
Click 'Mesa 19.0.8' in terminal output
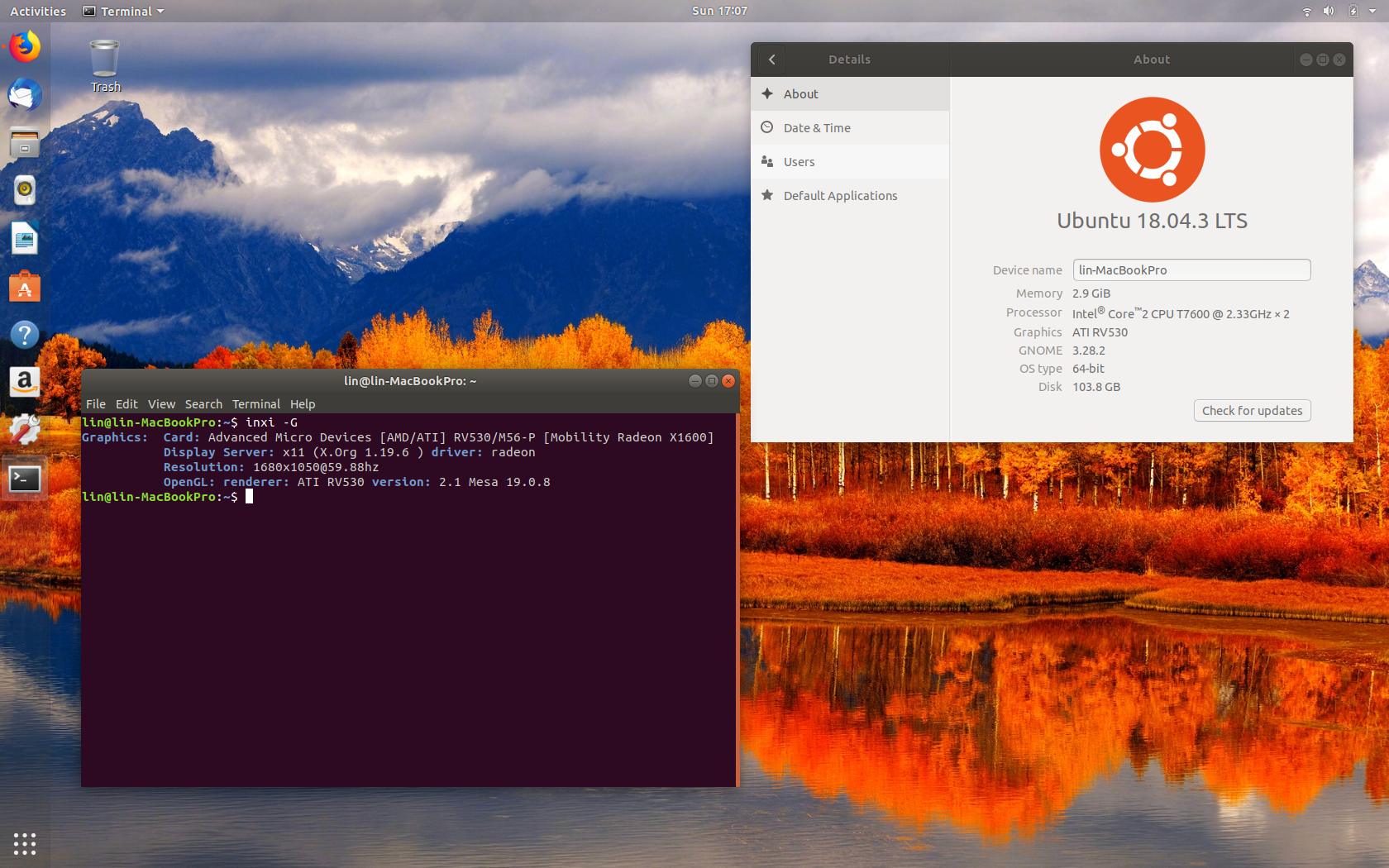pyautogui.click(x=509, y=482)
